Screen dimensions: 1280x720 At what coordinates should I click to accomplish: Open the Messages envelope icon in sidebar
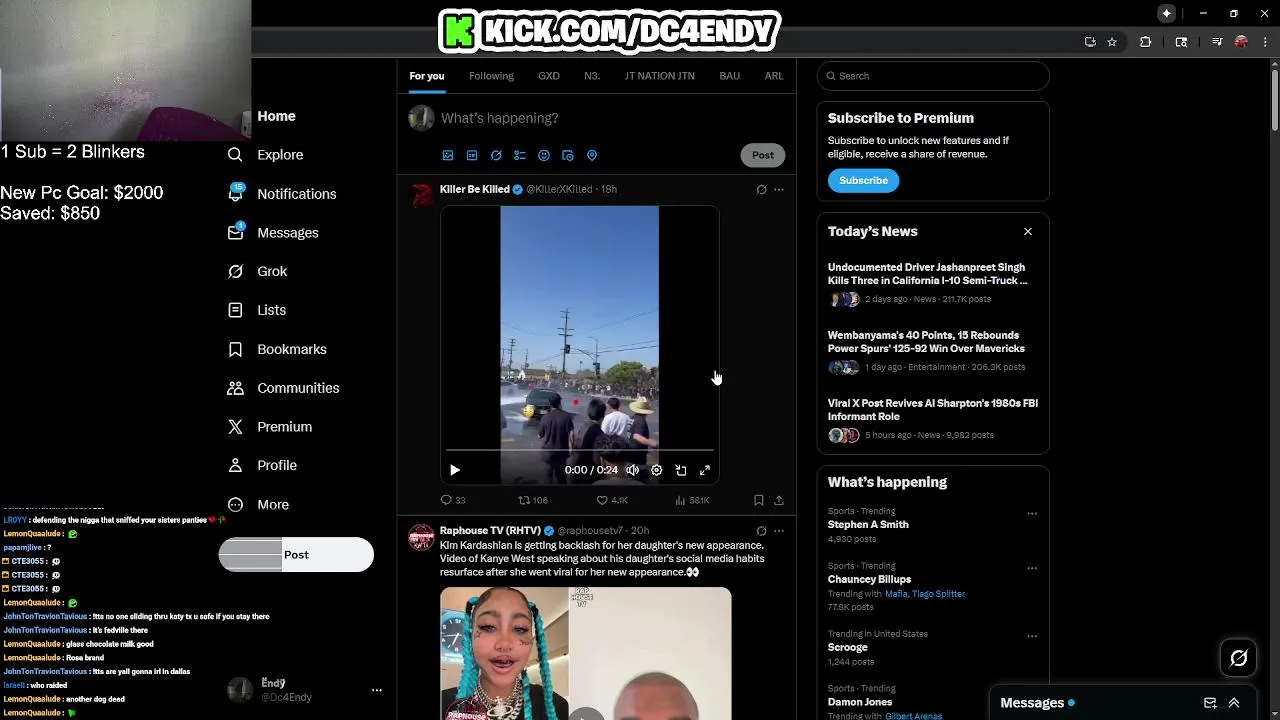pyautogui.click(x=236, y=232)
